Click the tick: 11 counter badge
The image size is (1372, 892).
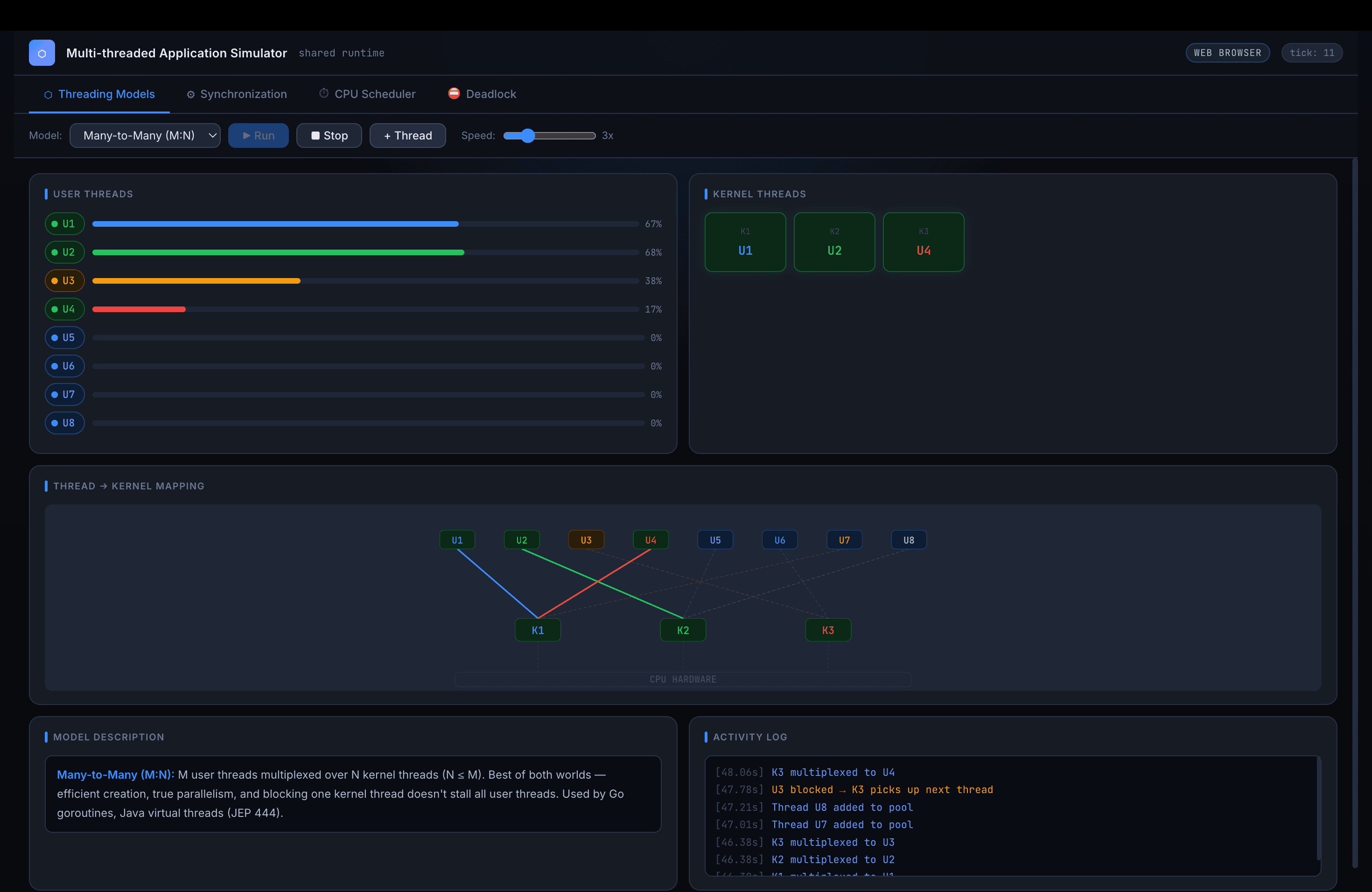pyautogui.click(x=1312, y=53)
